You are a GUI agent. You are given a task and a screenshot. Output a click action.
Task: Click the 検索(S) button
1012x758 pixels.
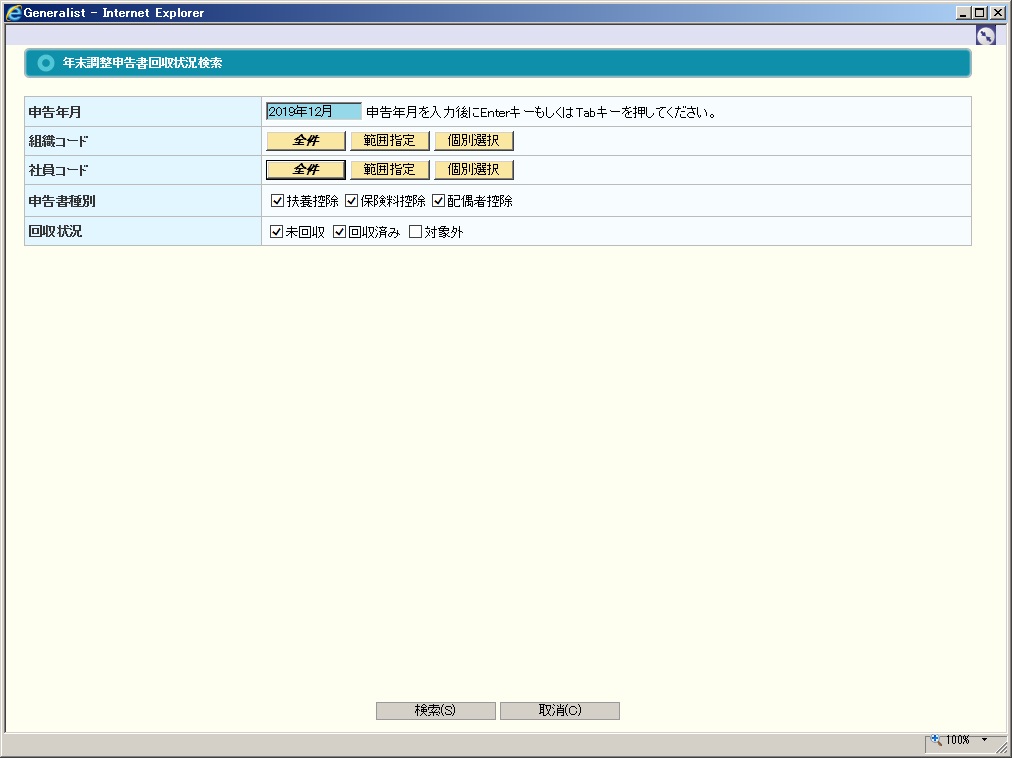tap(435, 711)
